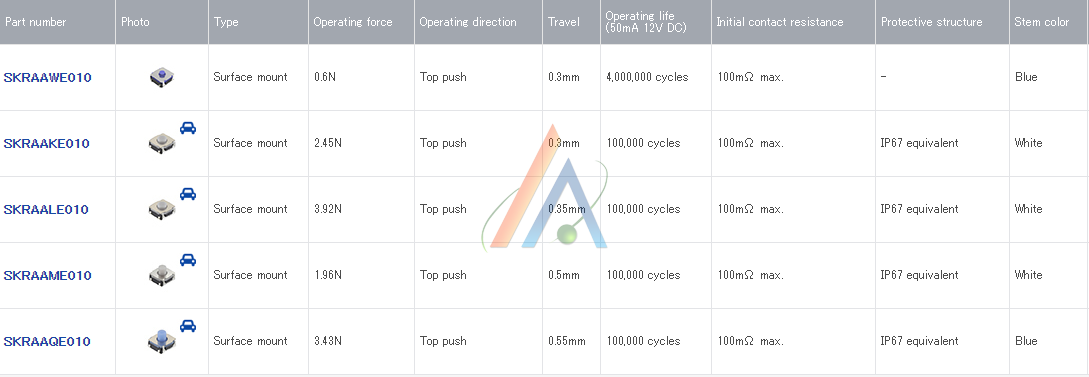
Task: Click the automotive car icon beside SKRAAQE010
Action: click(188, 326)
